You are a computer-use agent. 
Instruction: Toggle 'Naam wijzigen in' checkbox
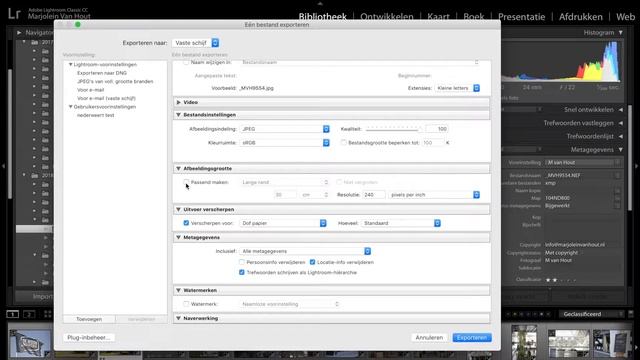186,62
